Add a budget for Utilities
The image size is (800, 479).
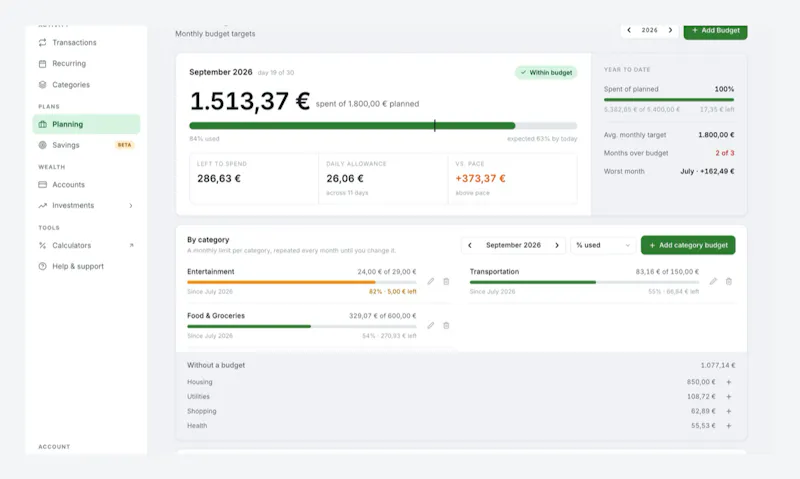[x=729, y=396]
